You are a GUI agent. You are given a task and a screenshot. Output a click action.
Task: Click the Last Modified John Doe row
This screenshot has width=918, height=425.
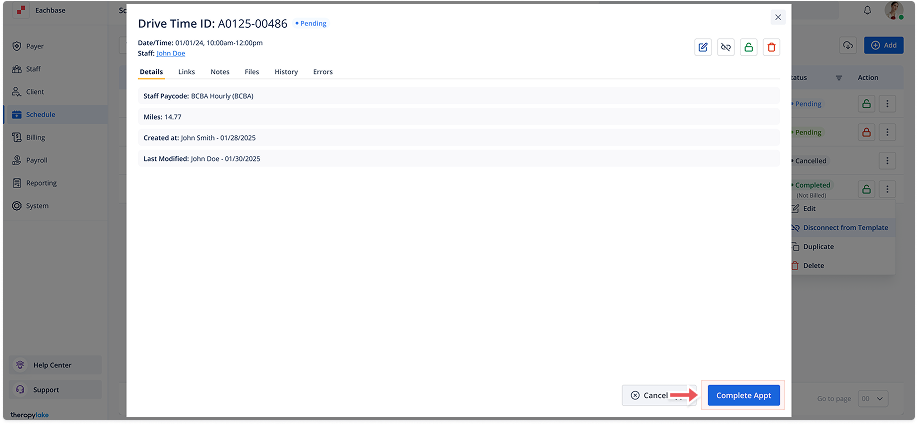click(458, 159)
